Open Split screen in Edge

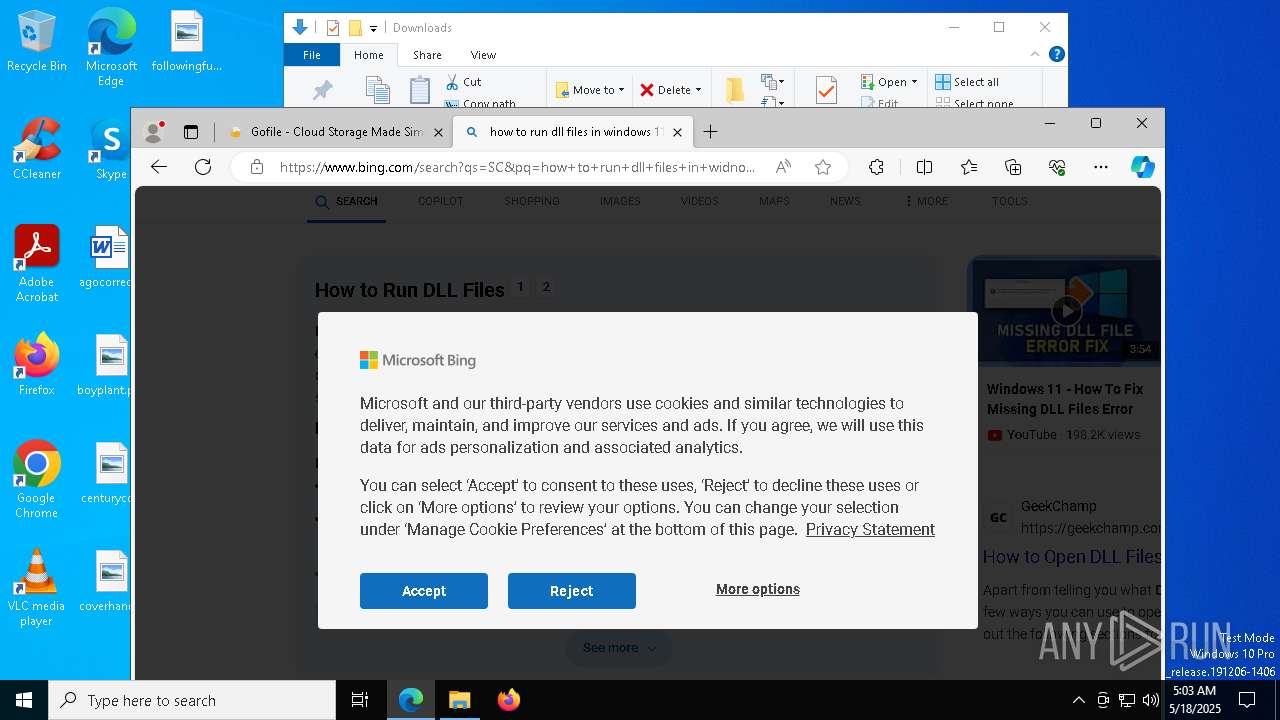[924, 167]
